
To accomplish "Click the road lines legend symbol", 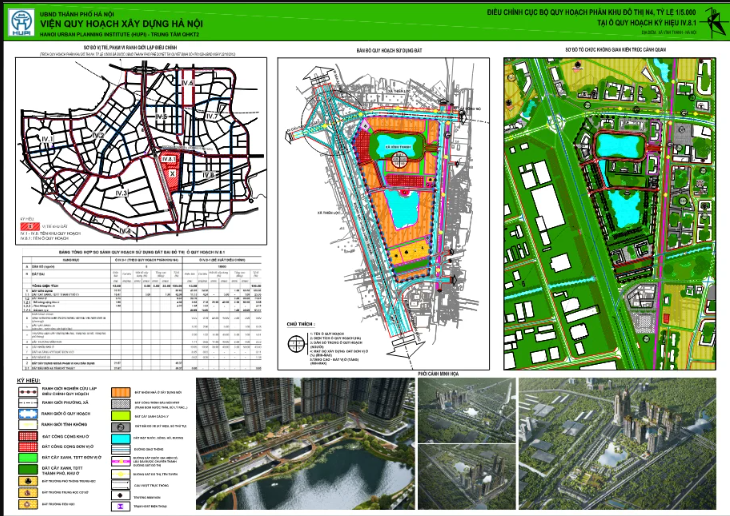I will point(121,449).
